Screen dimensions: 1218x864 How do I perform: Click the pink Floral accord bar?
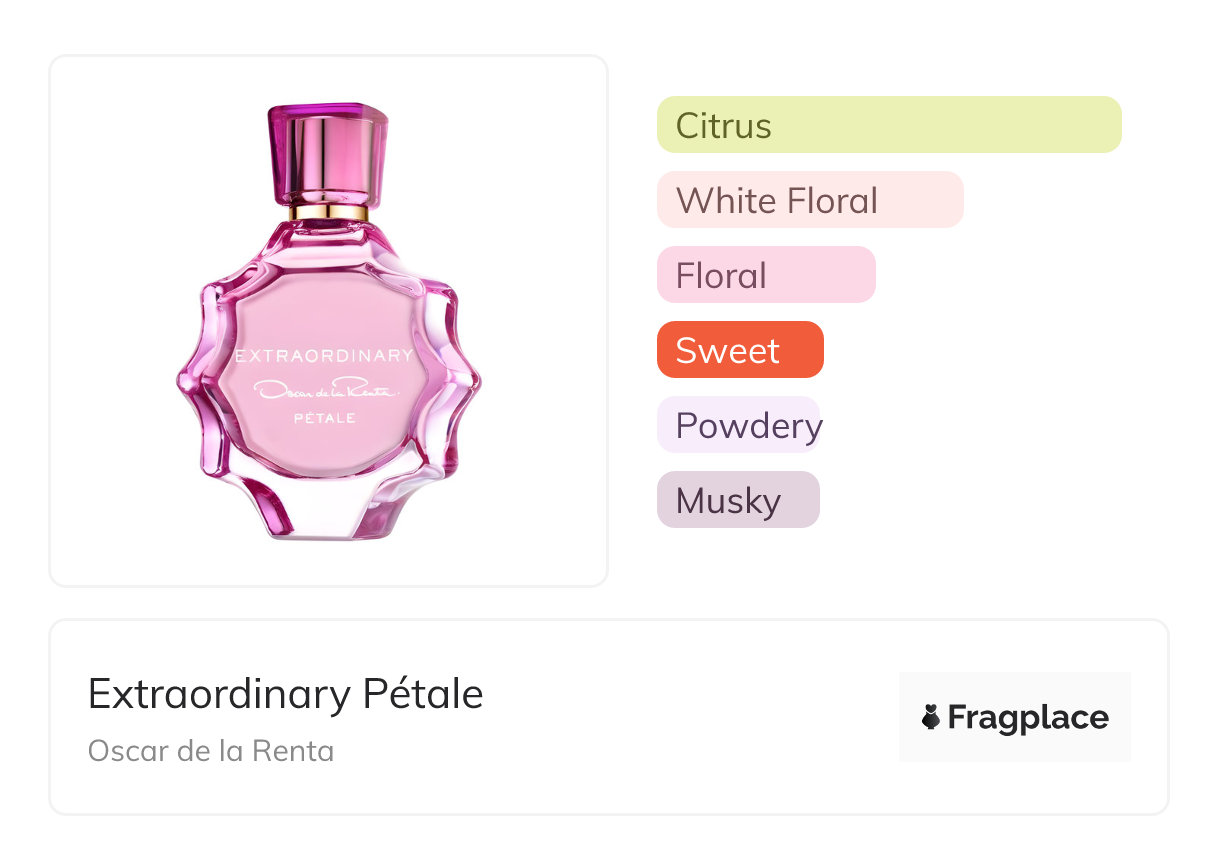[765, 275]
